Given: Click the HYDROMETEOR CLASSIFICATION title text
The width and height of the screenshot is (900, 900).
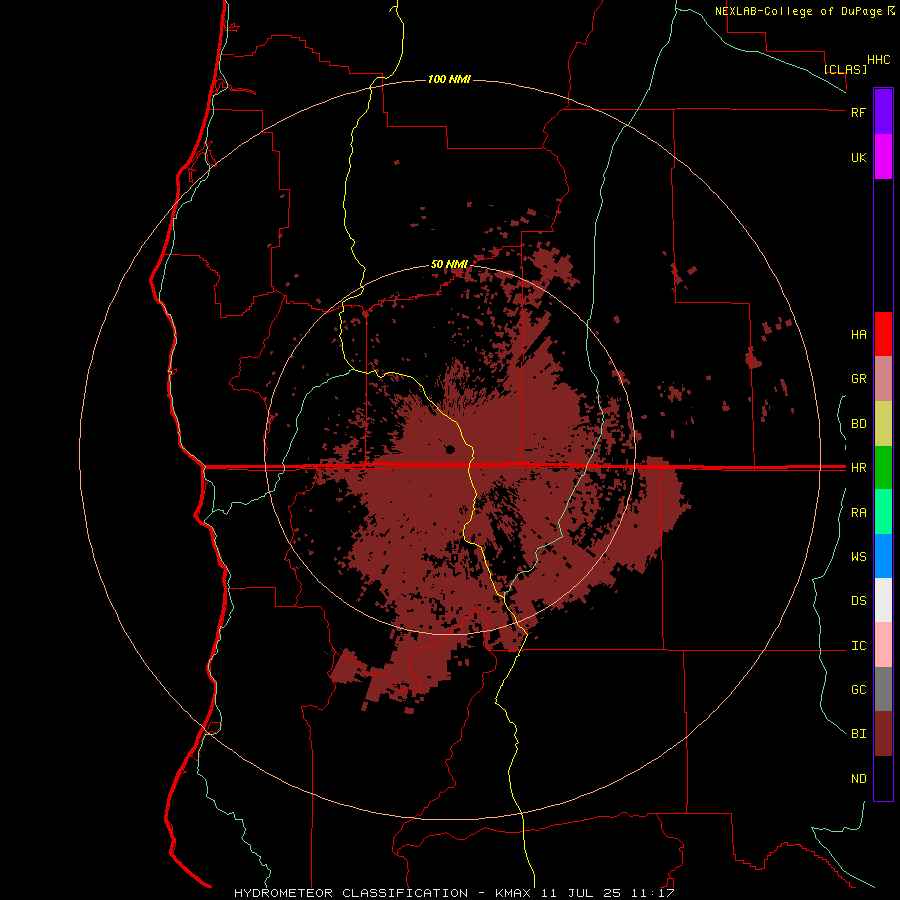Looking at the screenshot, I should point(351,893).
